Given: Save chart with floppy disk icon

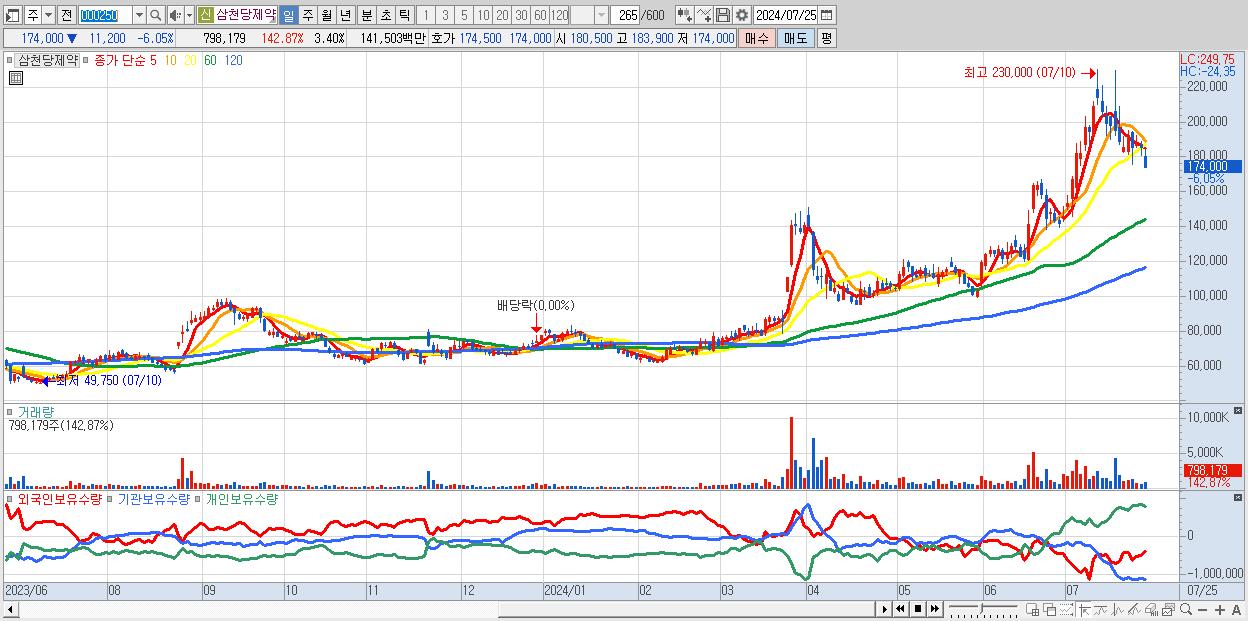Looking at the screenshot, I should pyautogui.click(x=722, y=15).
